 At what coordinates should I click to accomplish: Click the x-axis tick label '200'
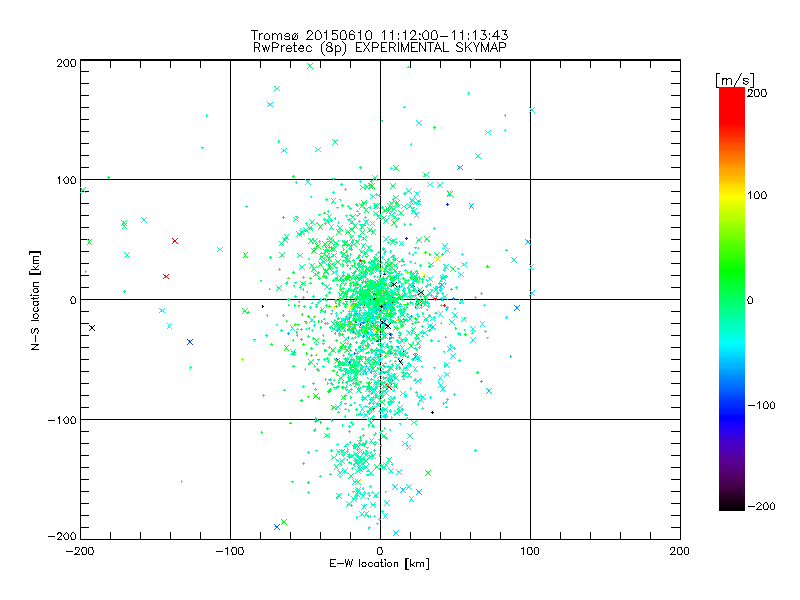point(680,551)
